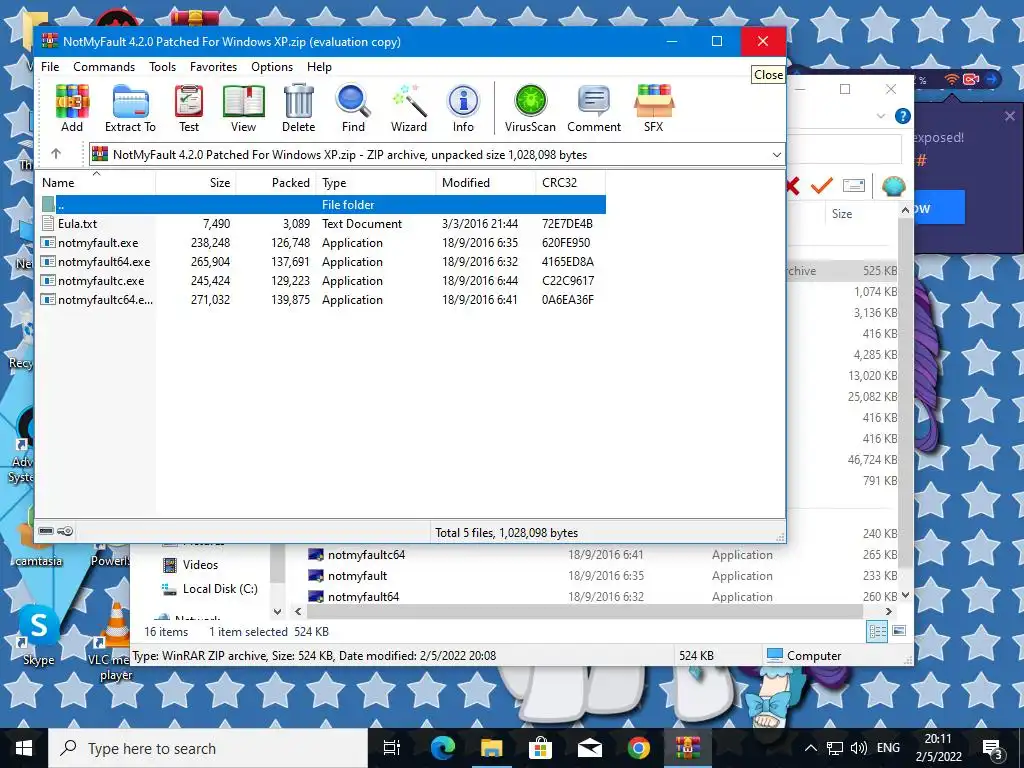This screenshot has height=768, width=1024.
Task: Expand the archive path dropdown
Action: 776,155
